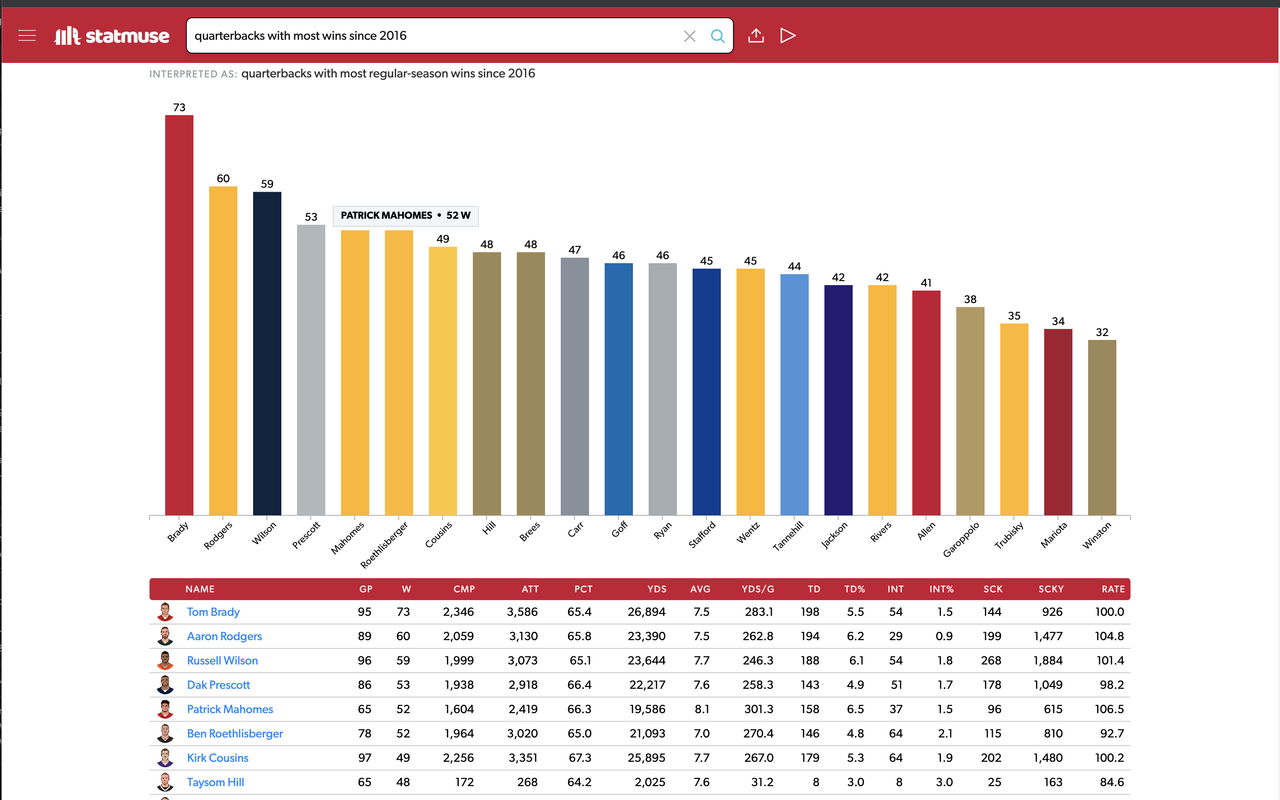Open the hamburger menu
This screenshot has width=1280, height=800.
click(x=27, y=36)
